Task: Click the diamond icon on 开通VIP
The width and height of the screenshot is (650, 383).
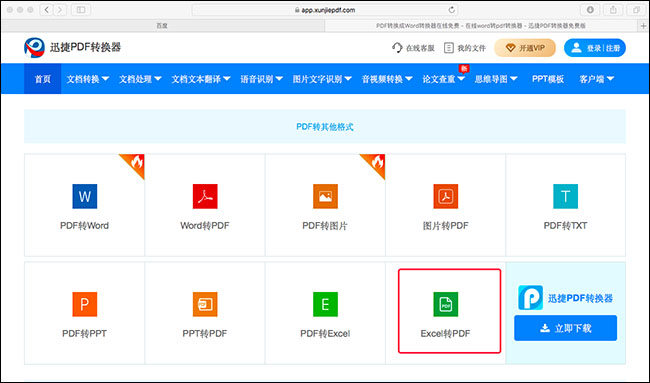Action: coord(510,48)
